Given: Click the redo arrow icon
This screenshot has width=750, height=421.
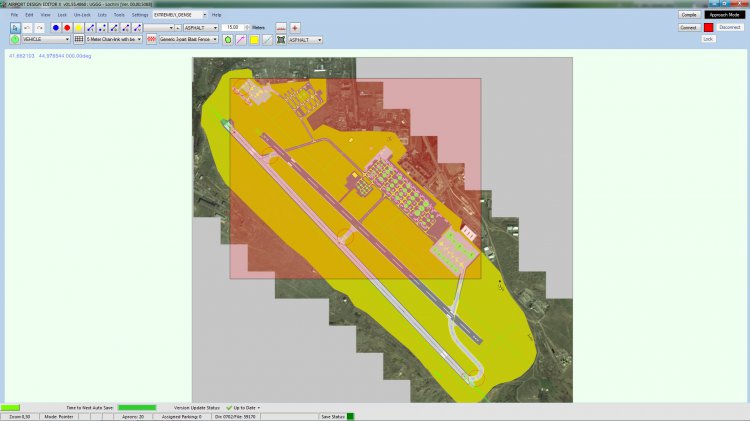Looking at the screenshot, I should pos(39,28).
